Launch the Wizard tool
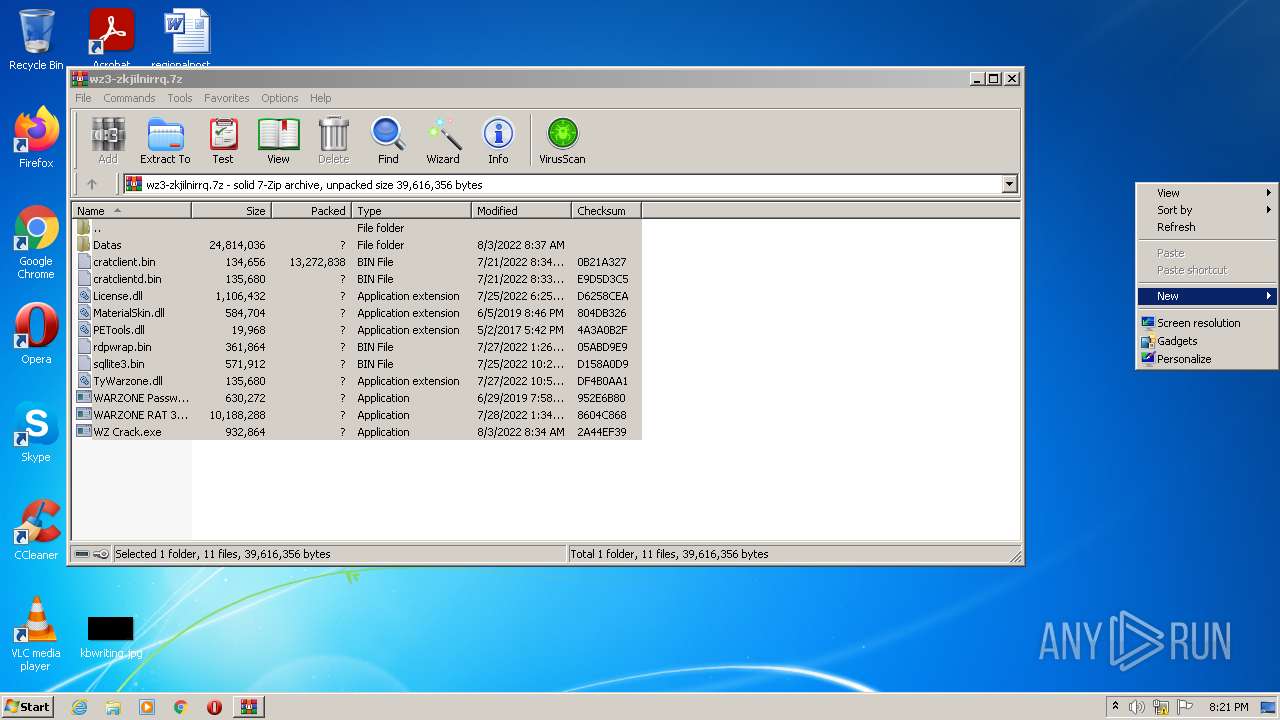1280x720 pixels. 443,140
